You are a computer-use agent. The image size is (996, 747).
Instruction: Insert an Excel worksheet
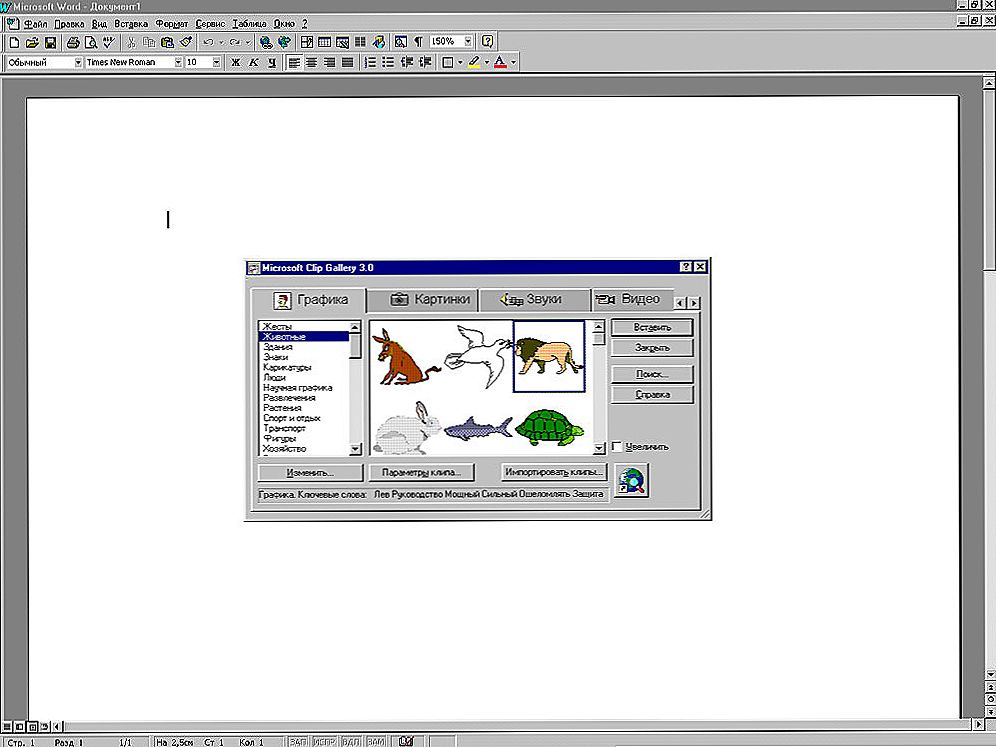(342, 43)
